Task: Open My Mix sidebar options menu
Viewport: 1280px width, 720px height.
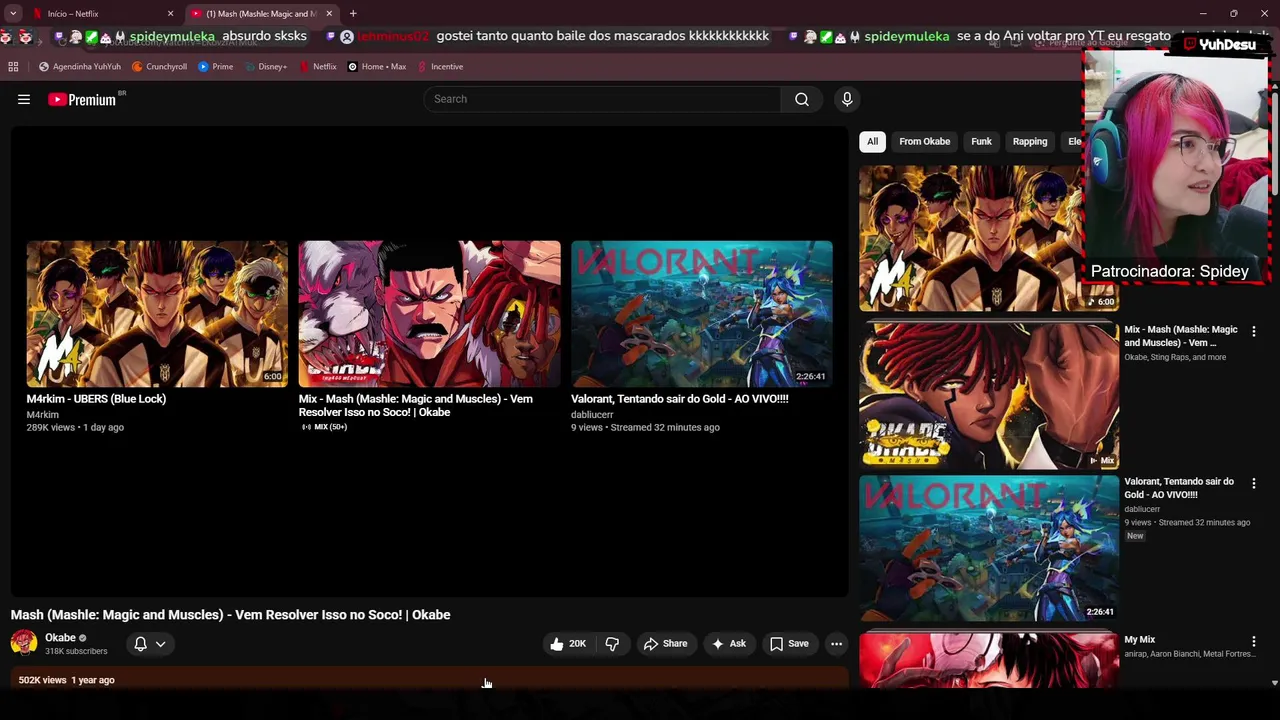Action: 1253,641
